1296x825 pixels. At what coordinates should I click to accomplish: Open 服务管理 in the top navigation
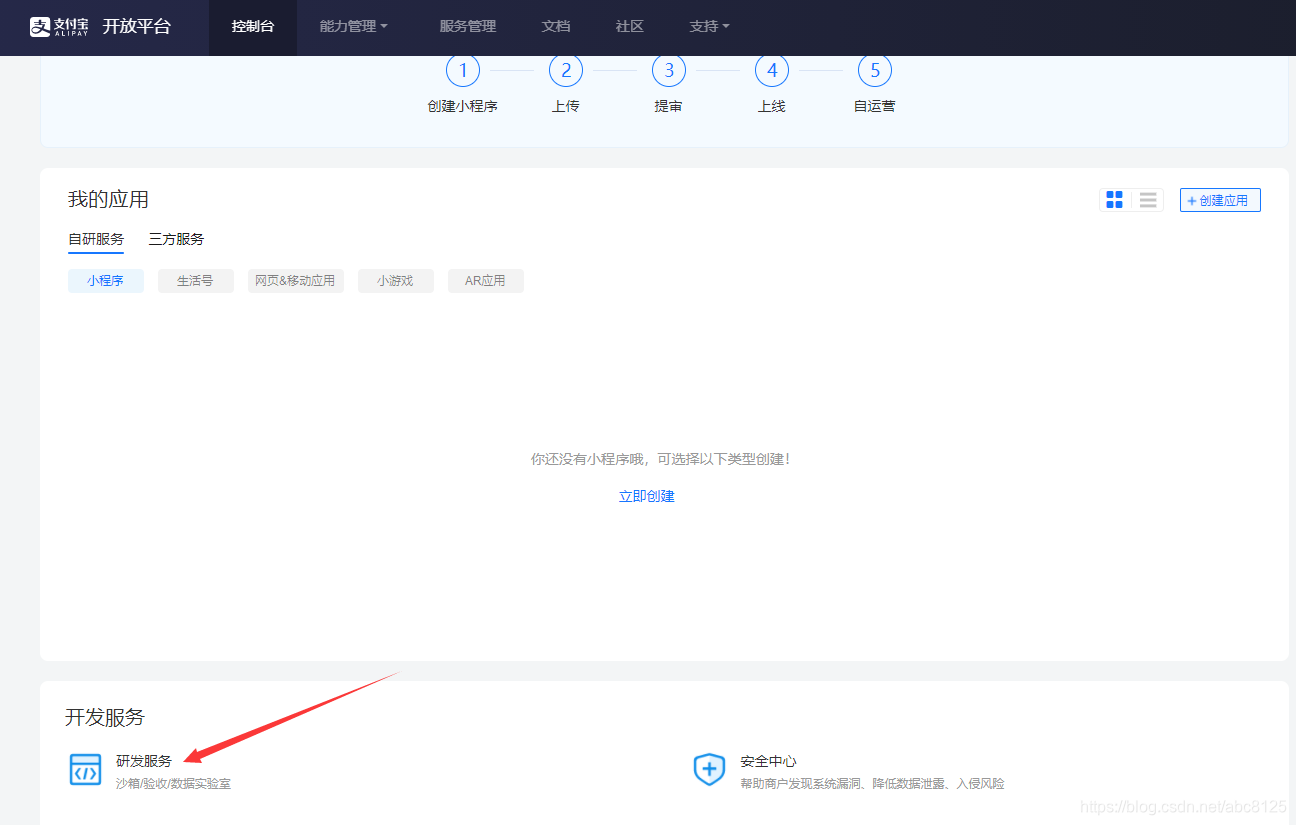click(468, 27)
